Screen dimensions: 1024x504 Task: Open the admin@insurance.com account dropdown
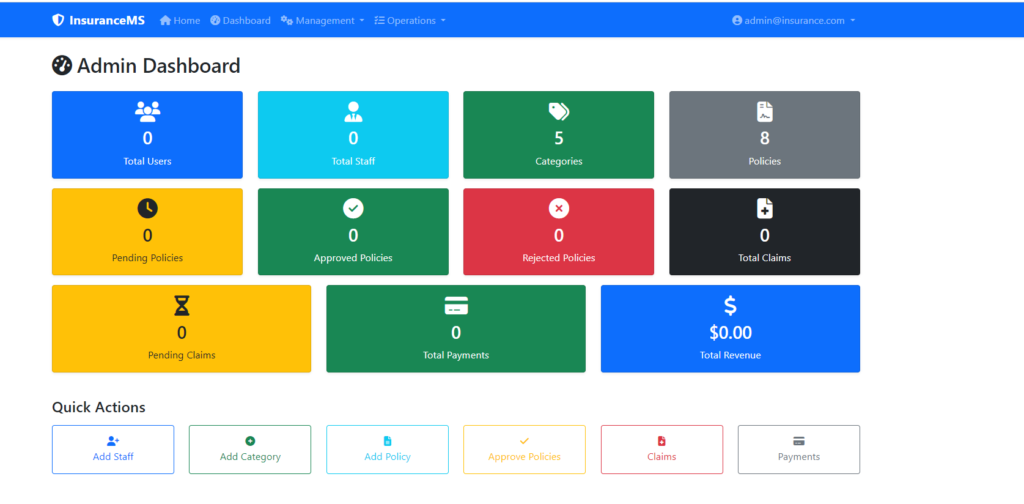pyautogui.click(x=793, y=20)
